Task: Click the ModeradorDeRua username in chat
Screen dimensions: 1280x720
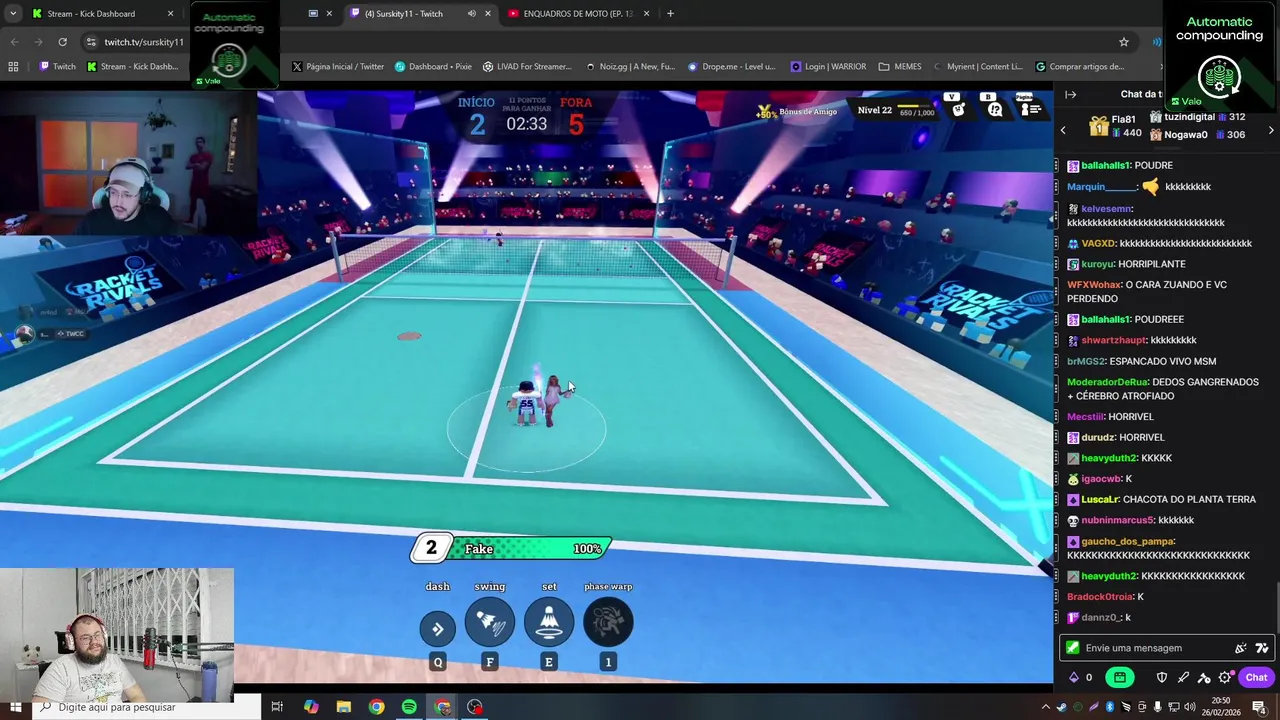Action: (1107, 382)
